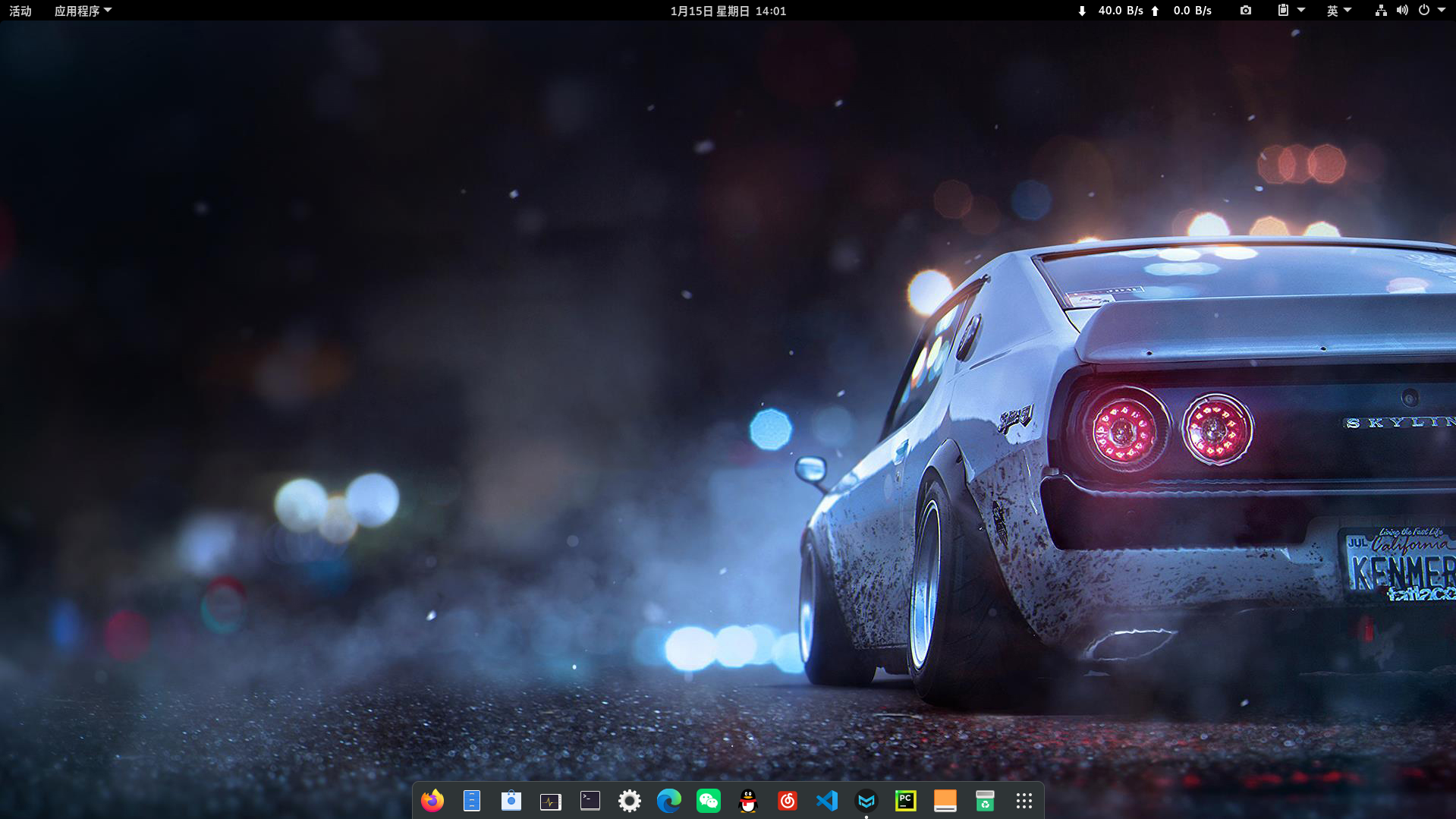The width and height of the screenshot is (1456, 819).
Task: Click the upload speed arrow indicator
Action: pyautogui.click(x=1155, y=11)
